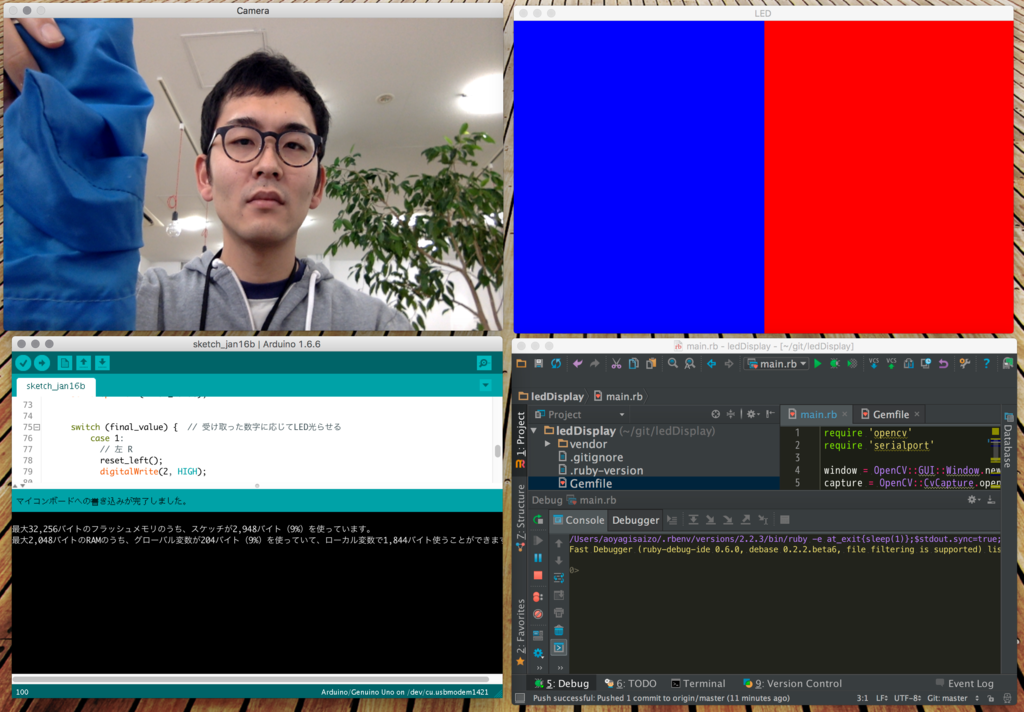Open 9: Version Control tool window

[793, 683]
